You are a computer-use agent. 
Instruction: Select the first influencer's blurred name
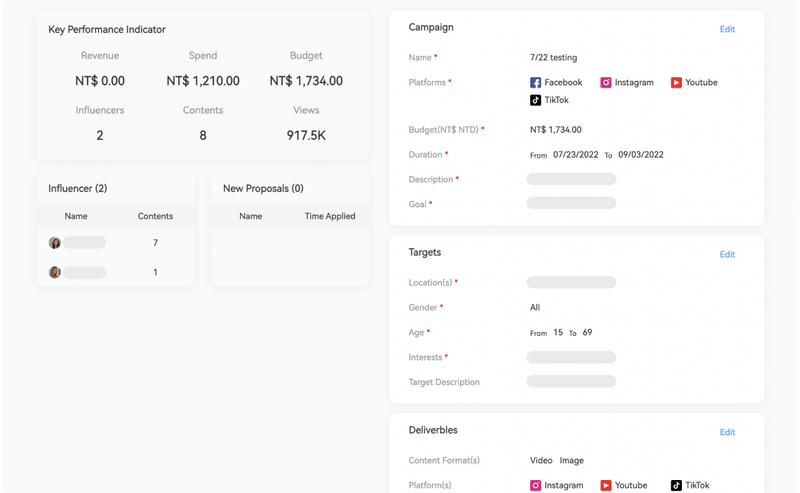85,243
